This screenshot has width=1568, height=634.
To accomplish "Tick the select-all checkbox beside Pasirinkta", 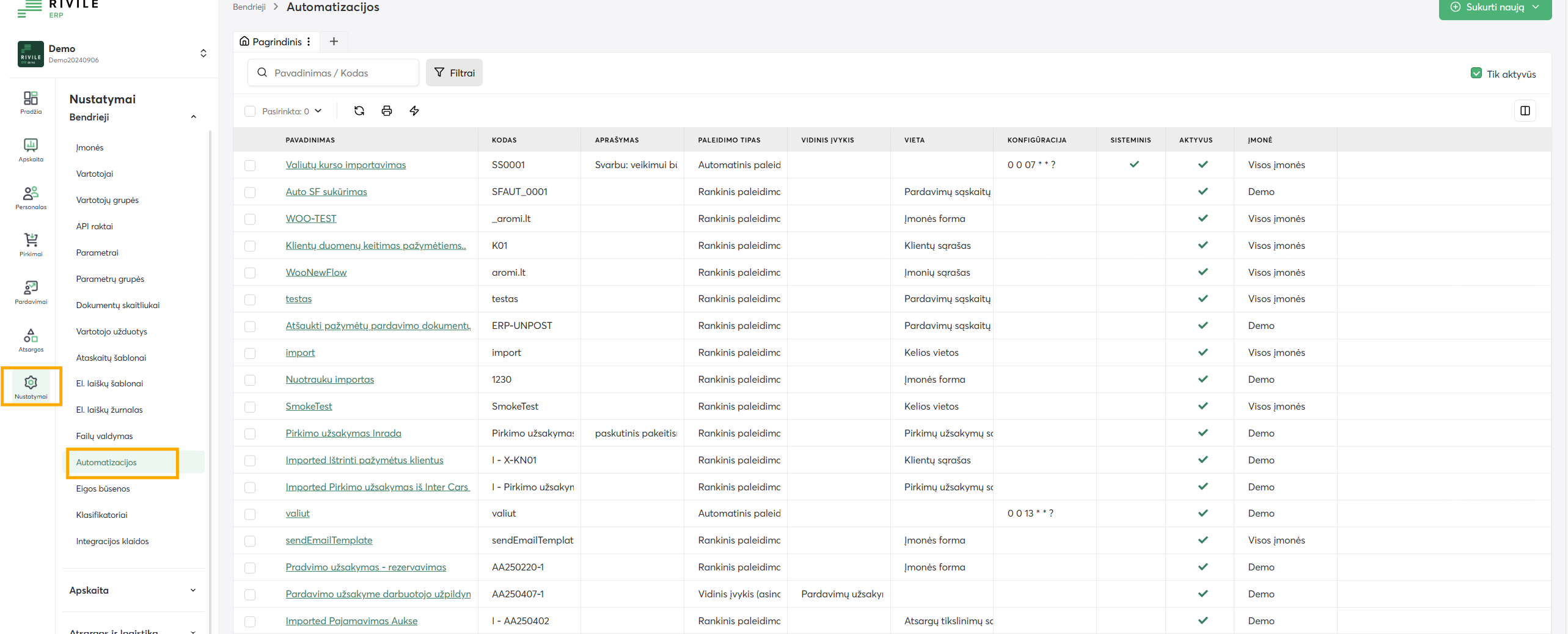I will click(250, 111).
